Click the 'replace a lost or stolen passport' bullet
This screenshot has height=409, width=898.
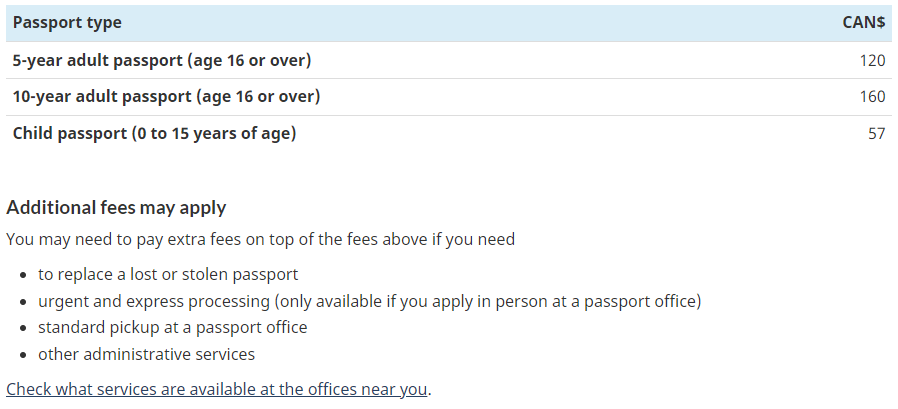[x=168, y=274]
